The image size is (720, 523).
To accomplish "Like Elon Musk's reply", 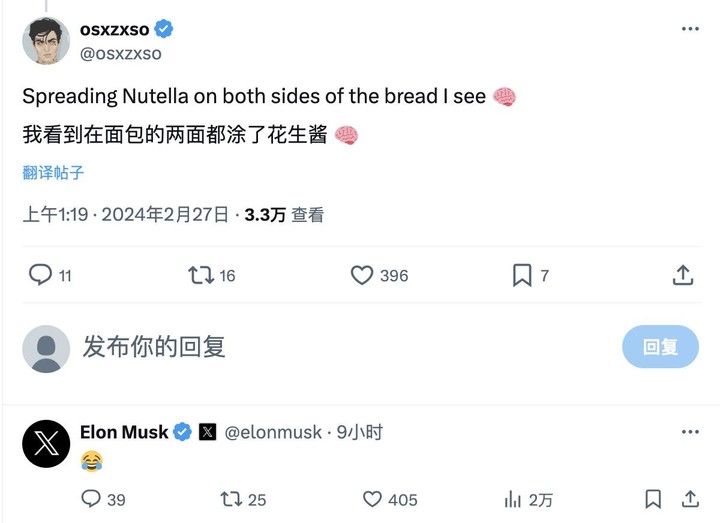I will tap(372, 499).
